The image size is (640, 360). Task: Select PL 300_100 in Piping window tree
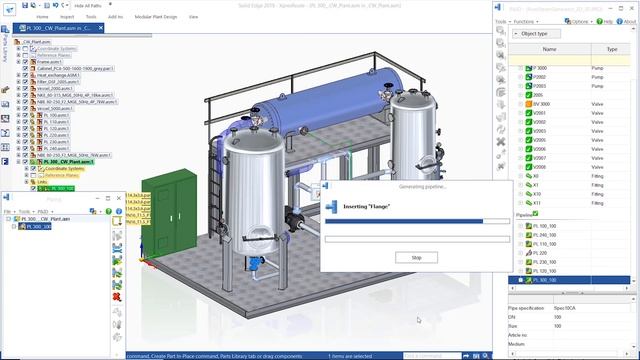tap(39, 226)
